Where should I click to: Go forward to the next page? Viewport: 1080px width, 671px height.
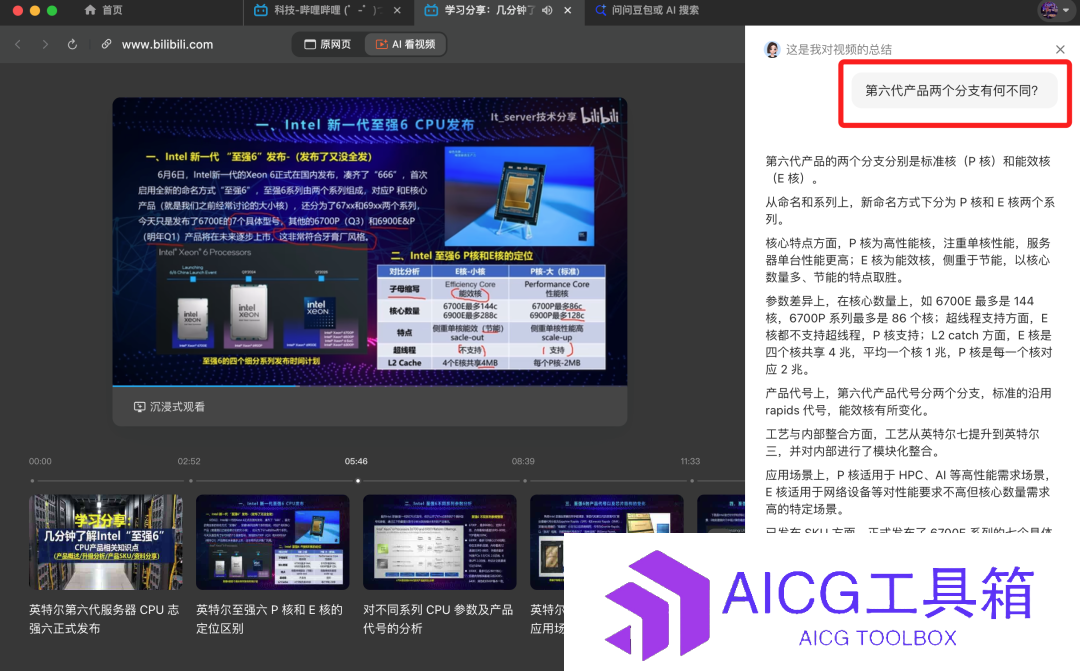[45, 44]
